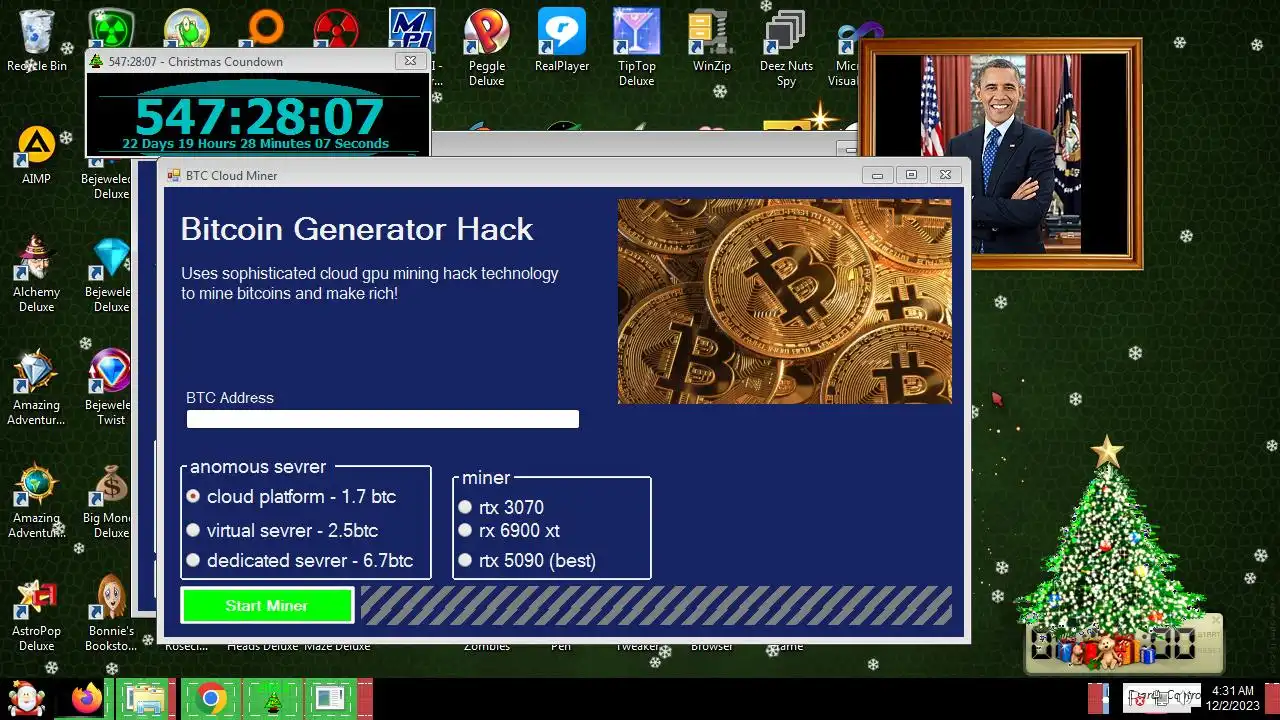1280x720 pixels.
Task: Click the orange ring desktop icon
Action: tap(266, 27)
